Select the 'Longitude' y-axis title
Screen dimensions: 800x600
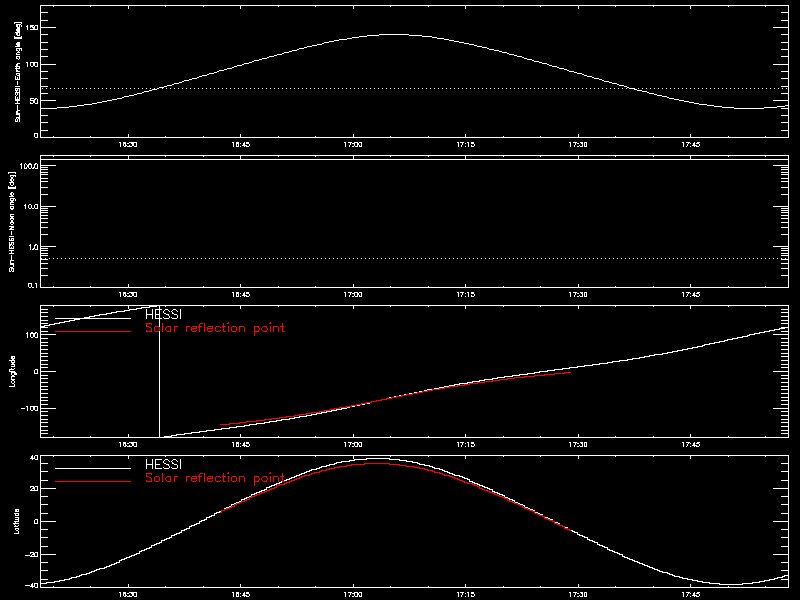[x=12, y=371]
